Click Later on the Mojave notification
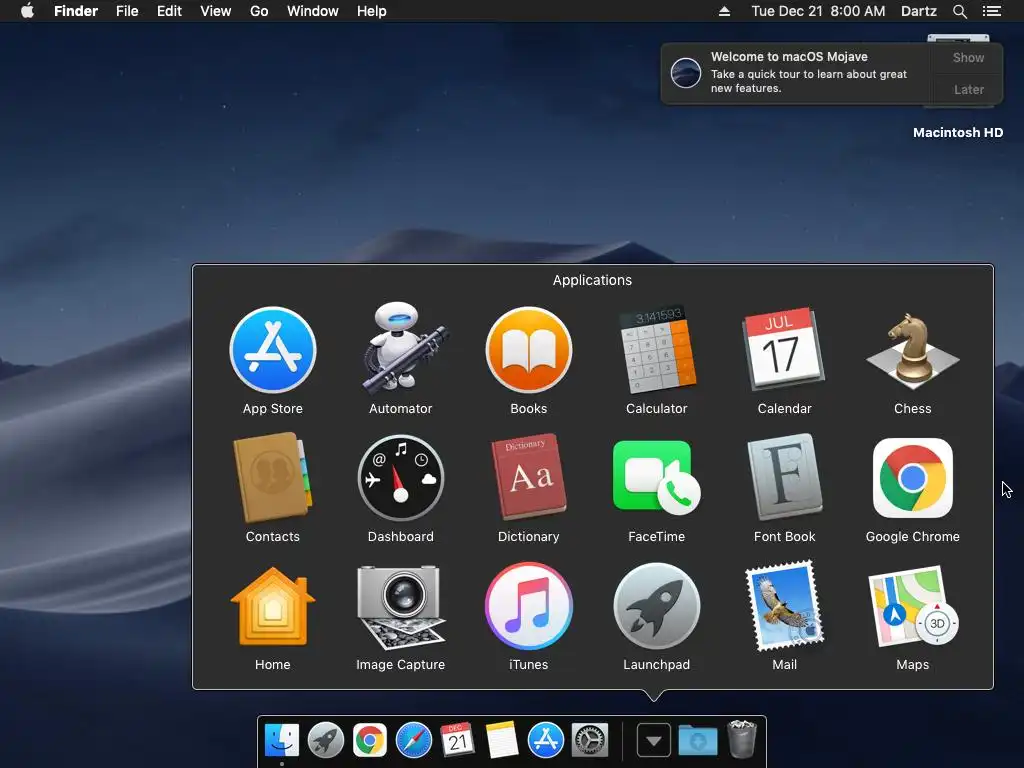The height and width of the screenshot is (768, 1024). (968, 89)
